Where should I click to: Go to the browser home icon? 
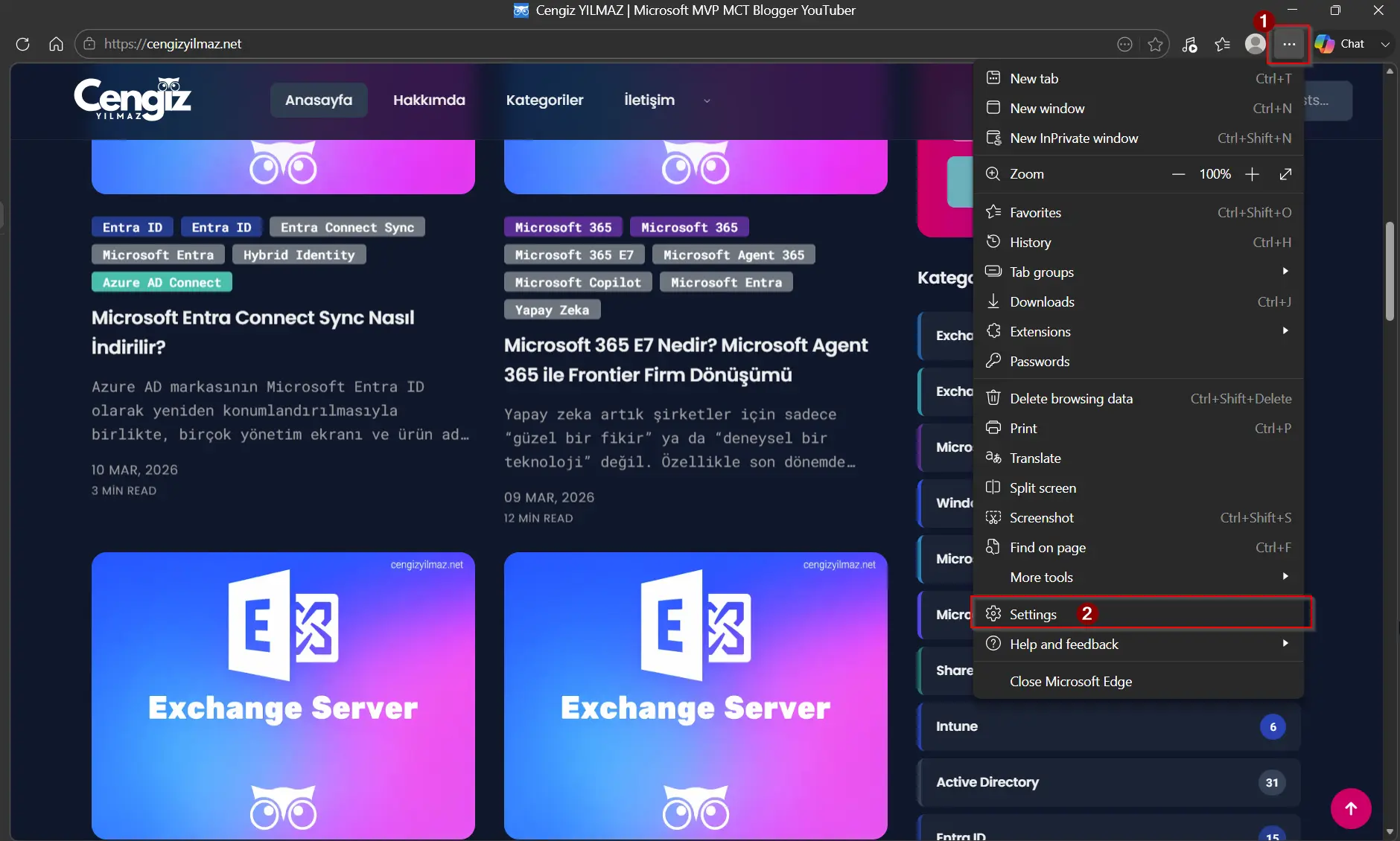[x=56, y=44]
